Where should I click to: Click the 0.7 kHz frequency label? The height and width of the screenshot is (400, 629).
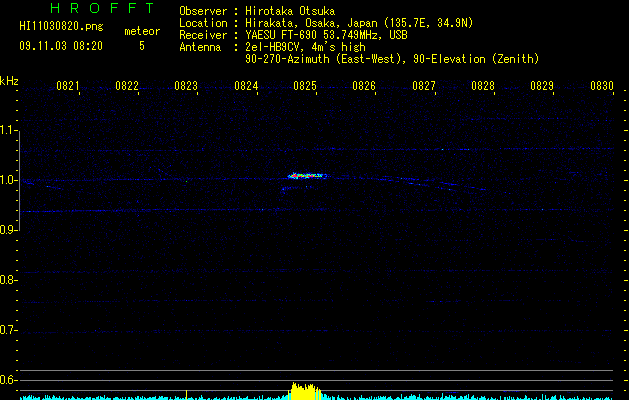[x=8, y=330]
